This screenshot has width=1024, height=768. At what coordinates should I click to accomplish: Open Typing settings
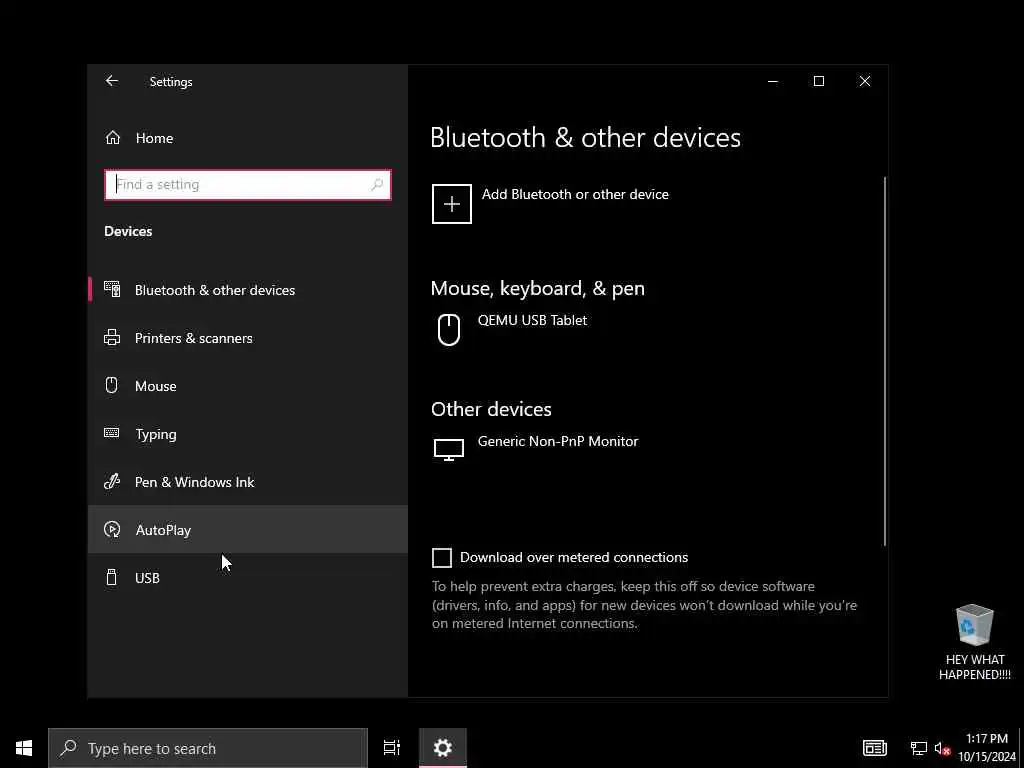248,434
